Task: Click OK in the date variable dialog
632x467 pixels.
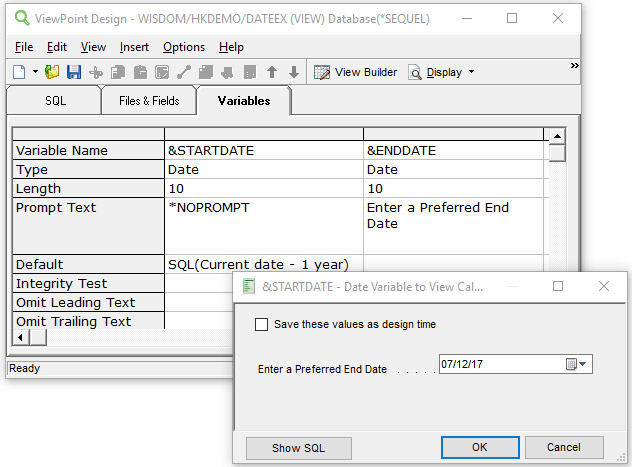Action: [x=480, y=447]
